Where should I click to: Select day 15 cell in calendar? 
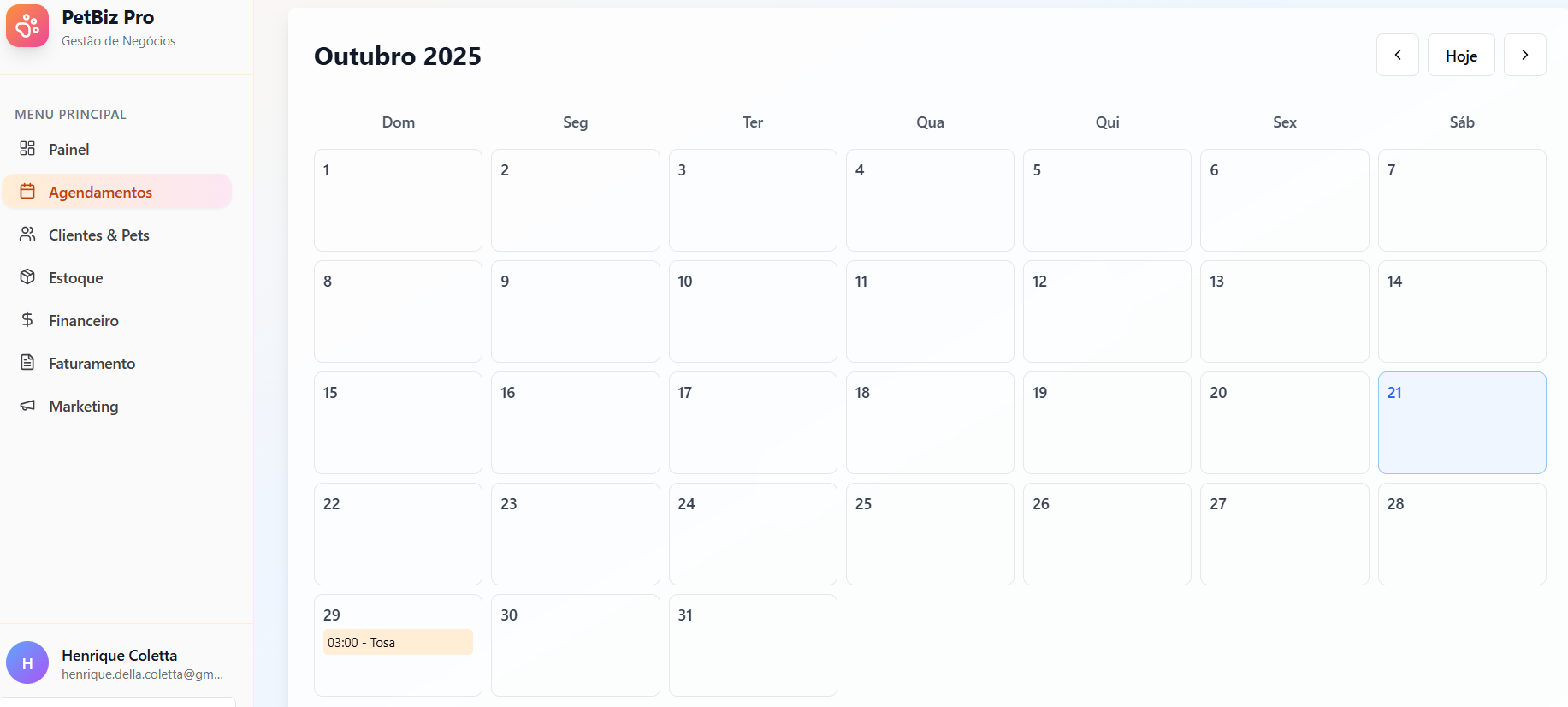tap(398, 423)
